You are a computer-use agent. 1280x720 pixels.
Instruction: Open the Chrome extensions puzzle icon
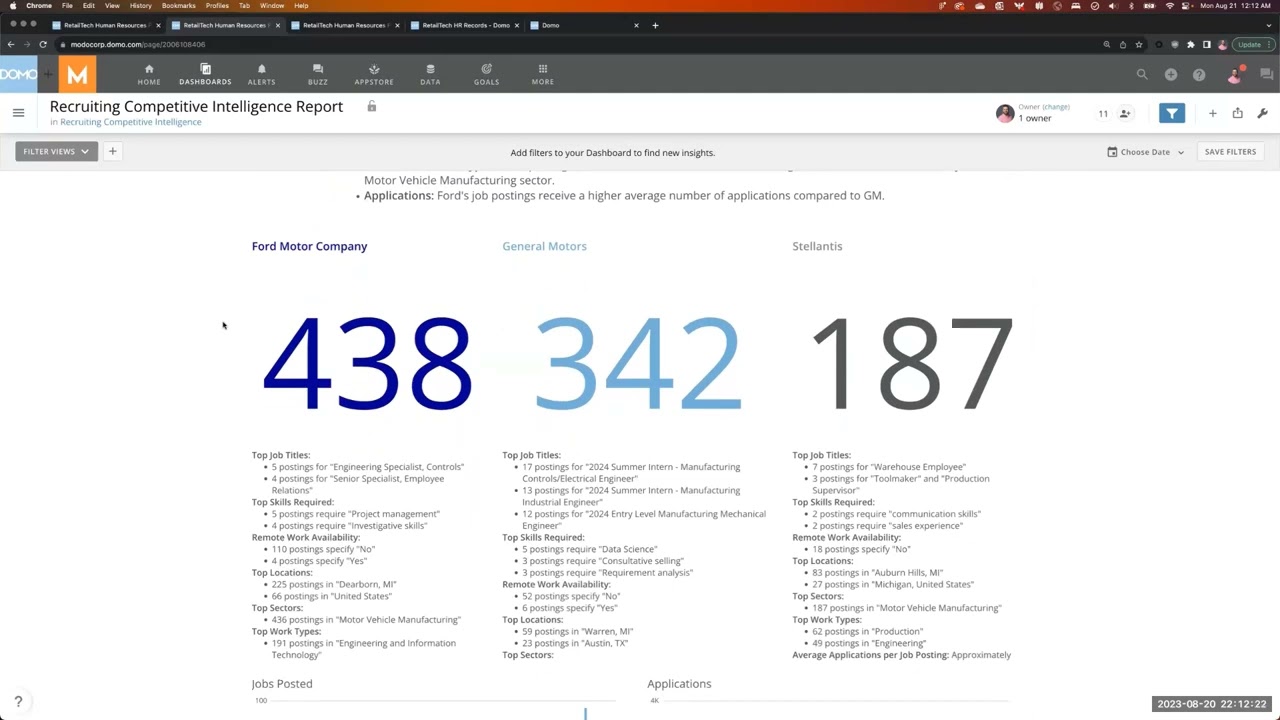pos(1190,44)
